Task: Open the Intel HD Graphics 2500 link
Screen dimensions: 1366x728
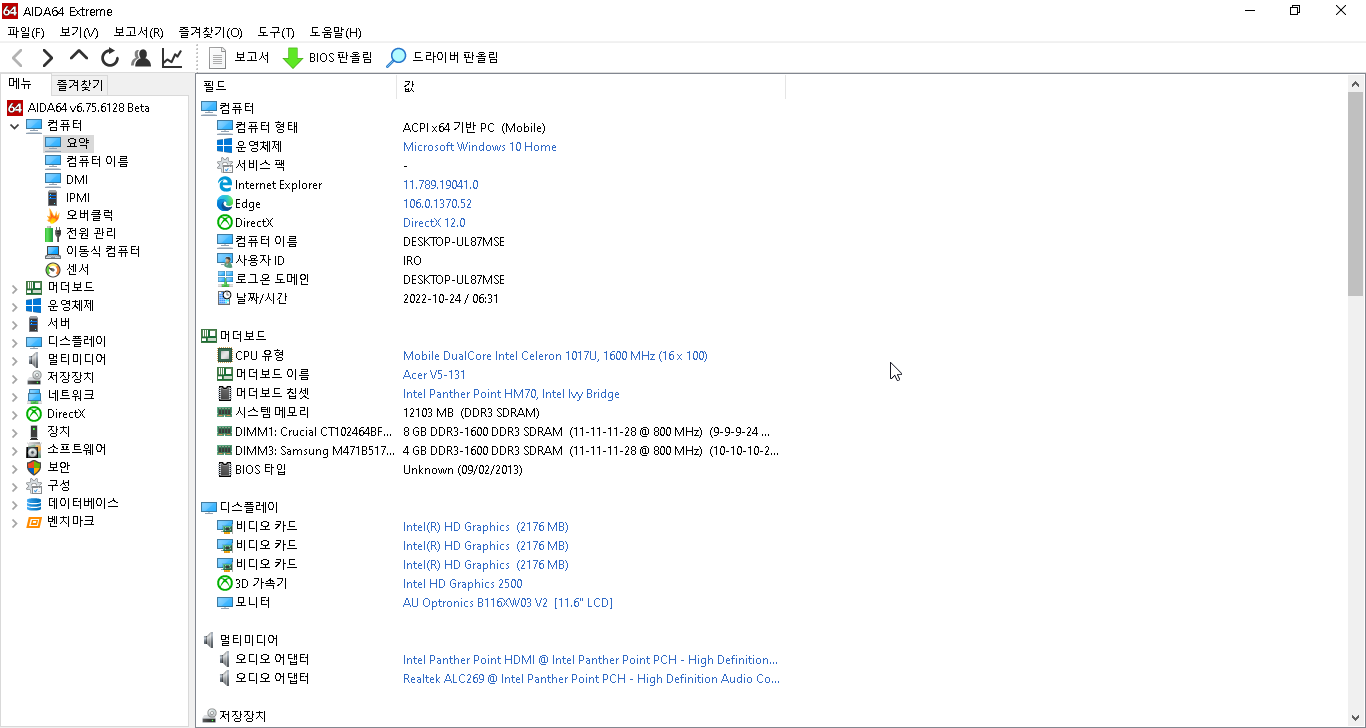Action: [x=463, y=584]
